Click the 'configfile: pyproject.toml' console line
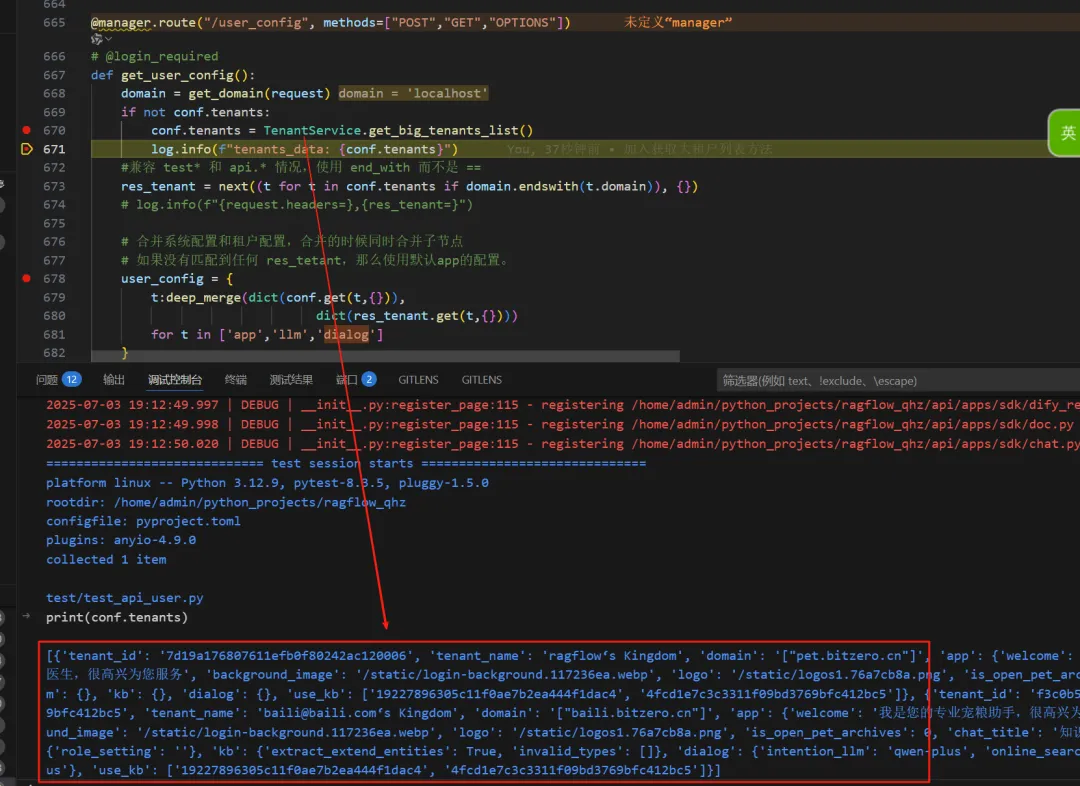This screenshot has height=786, width=1080. 143,521
